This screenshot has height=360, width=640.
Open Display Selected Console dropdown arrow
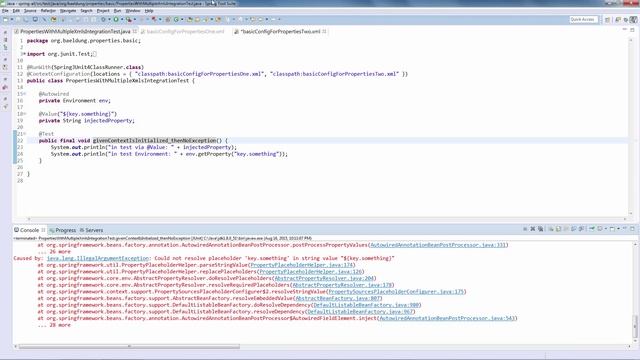(606, 229)
